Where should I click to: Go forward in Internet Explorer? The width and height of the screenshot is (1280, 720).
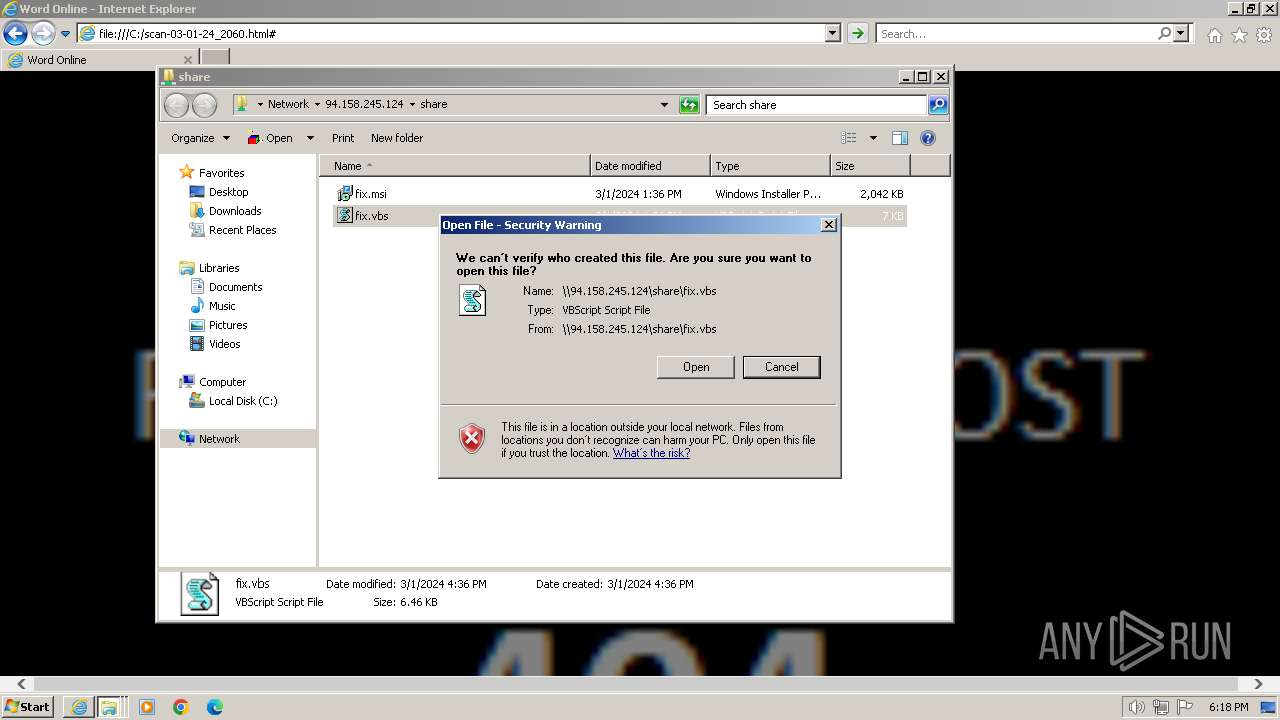coord(43,34)
